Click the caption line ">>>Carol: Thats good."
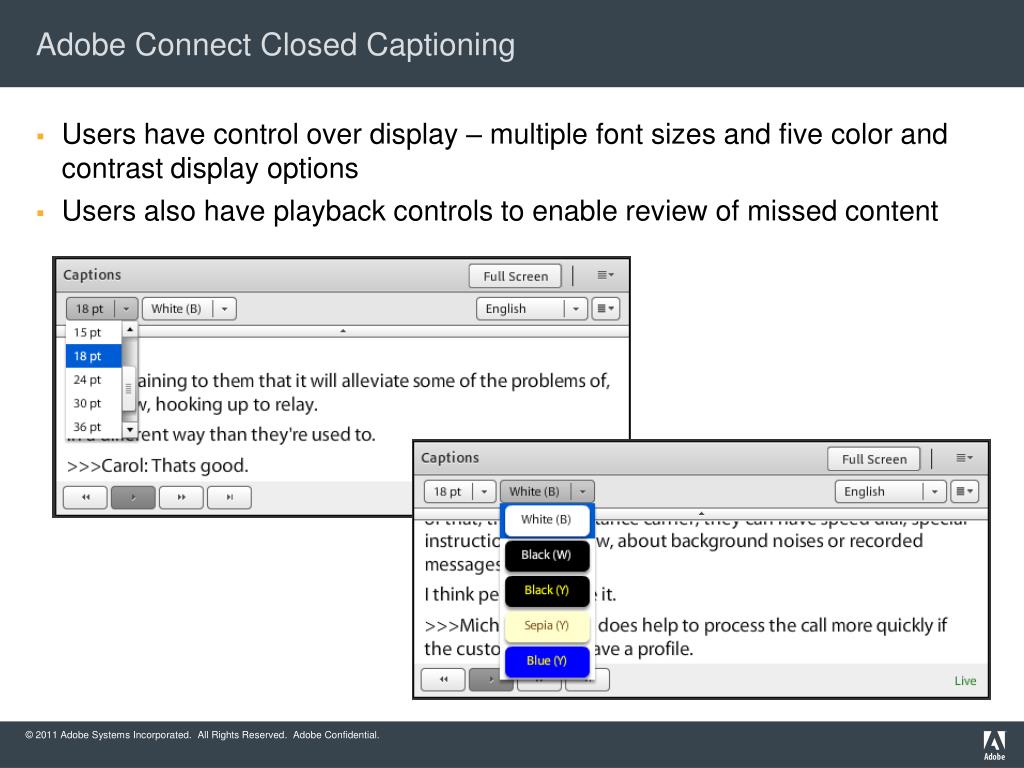Screen dimensions: 1024x768 click(157, 466)
